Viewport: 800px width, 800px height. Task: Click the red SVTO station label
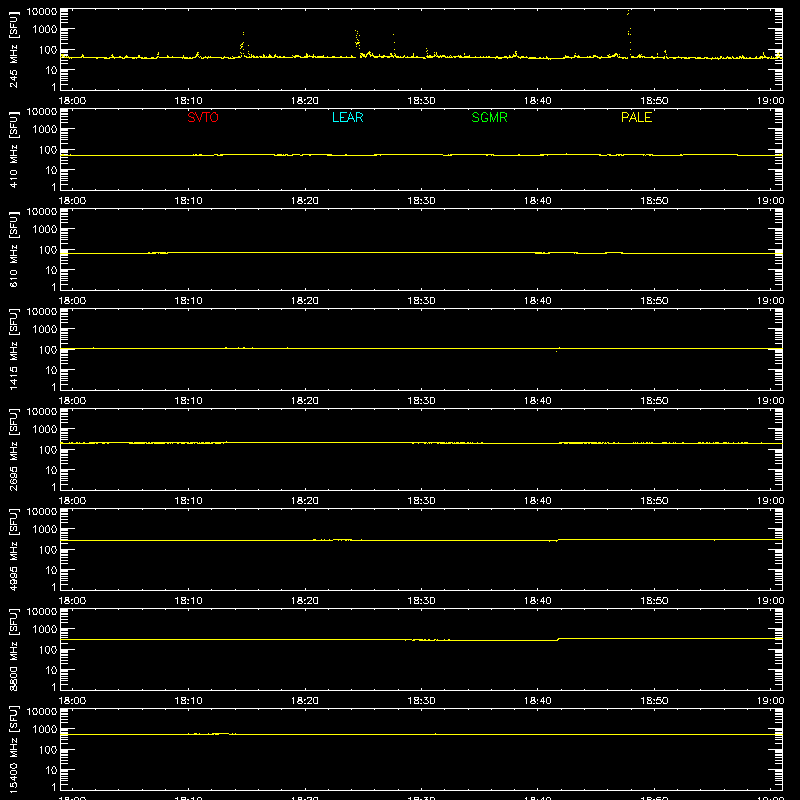[x=203, y=117]
